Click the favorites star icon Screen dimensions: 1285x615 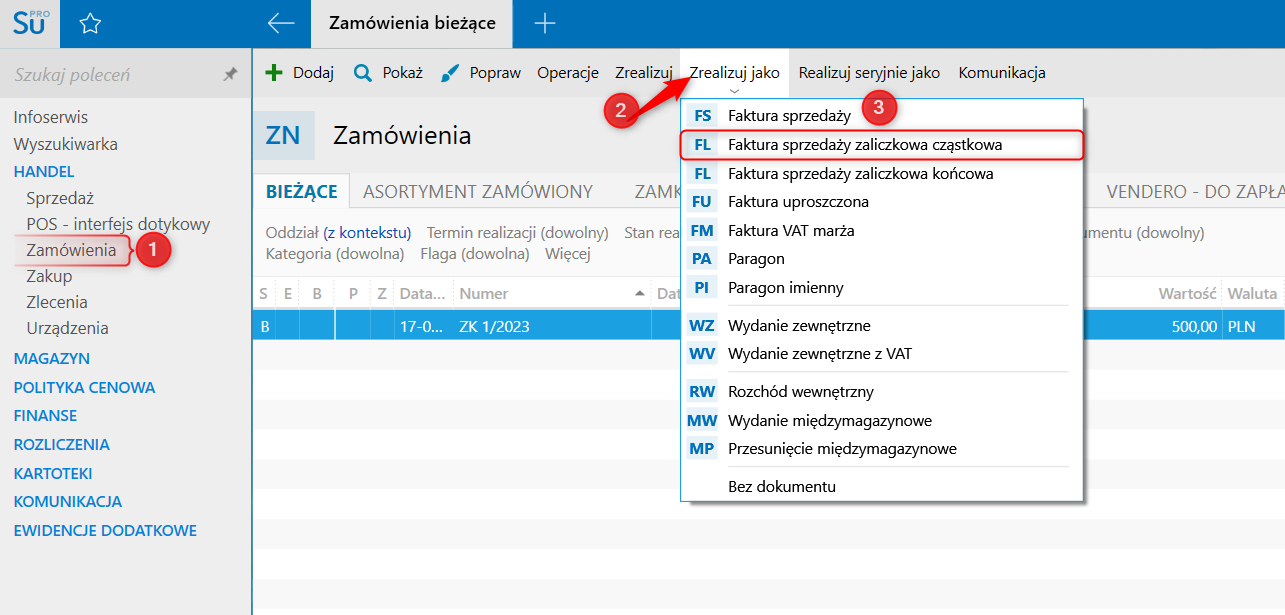click(x=90, y=24)
